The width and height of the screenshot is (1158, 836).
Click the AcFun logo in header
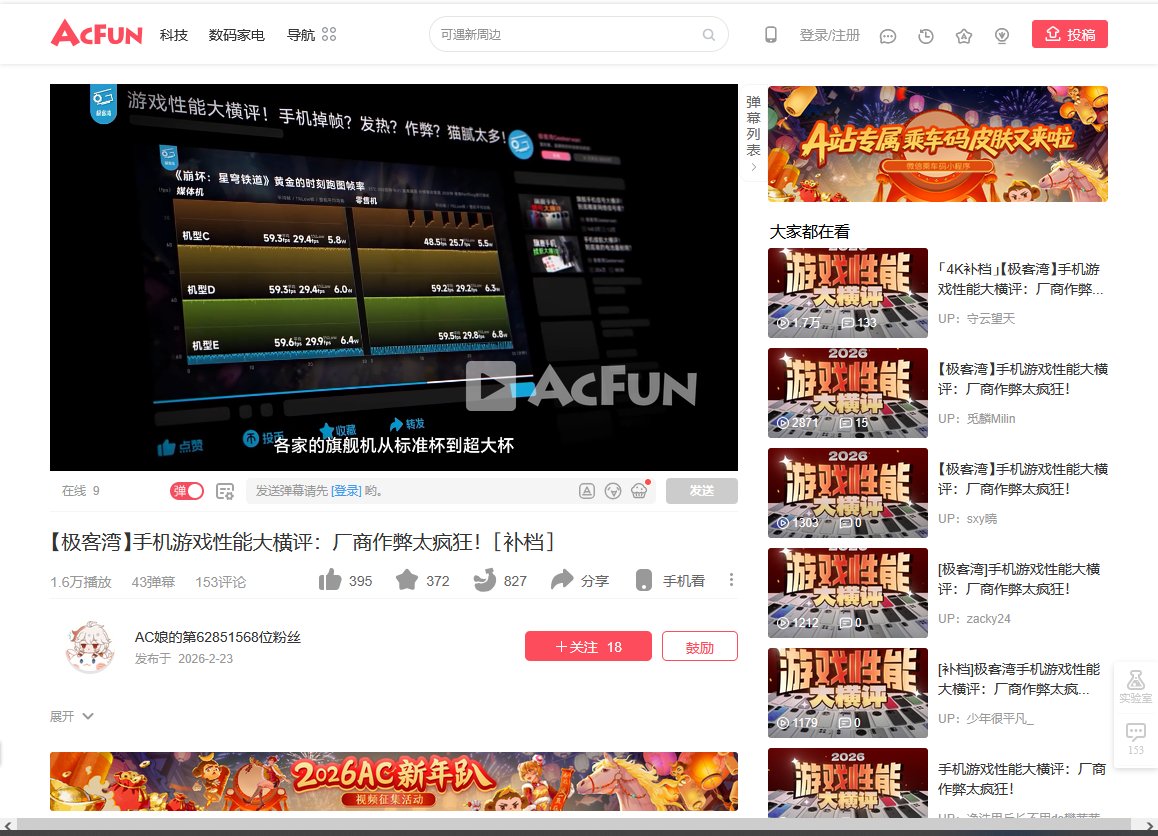tap(97, 33)
